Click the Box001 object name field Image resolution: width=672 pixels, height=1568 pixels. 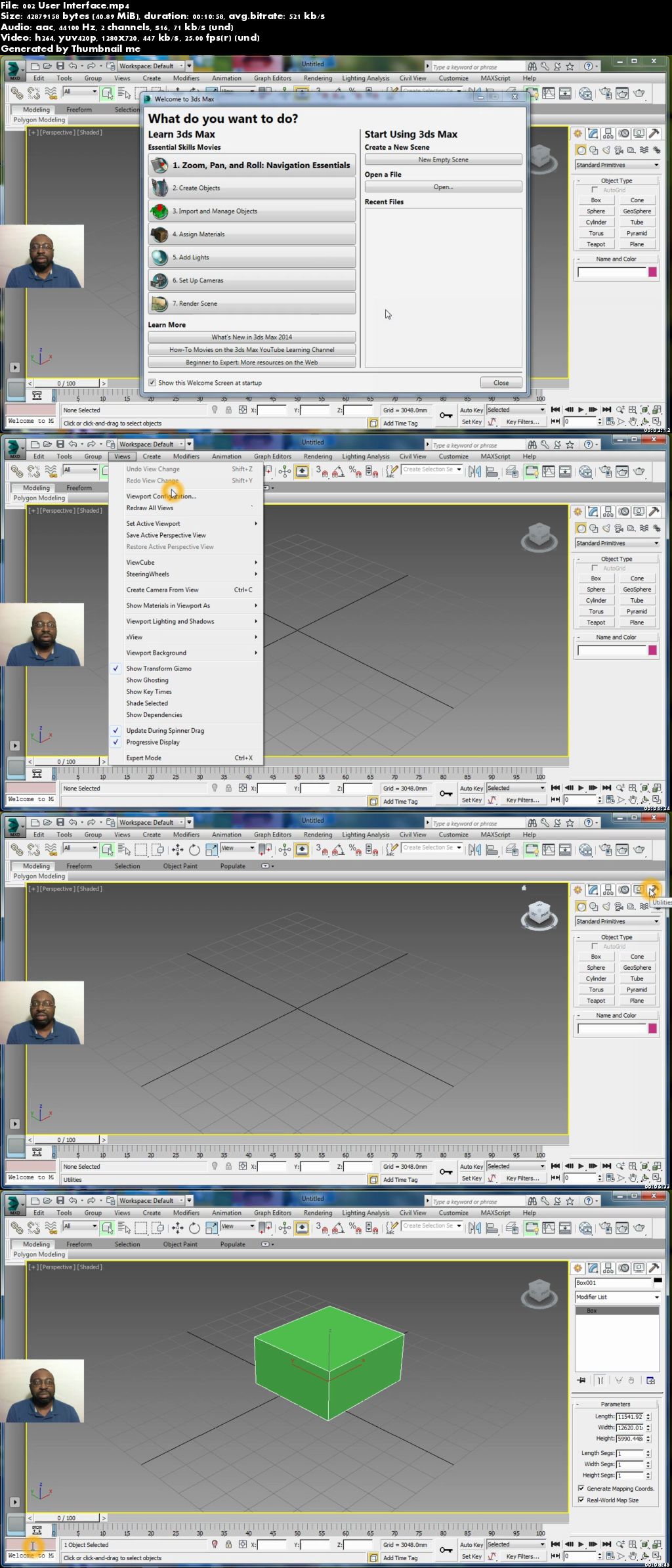point(613,1282)
